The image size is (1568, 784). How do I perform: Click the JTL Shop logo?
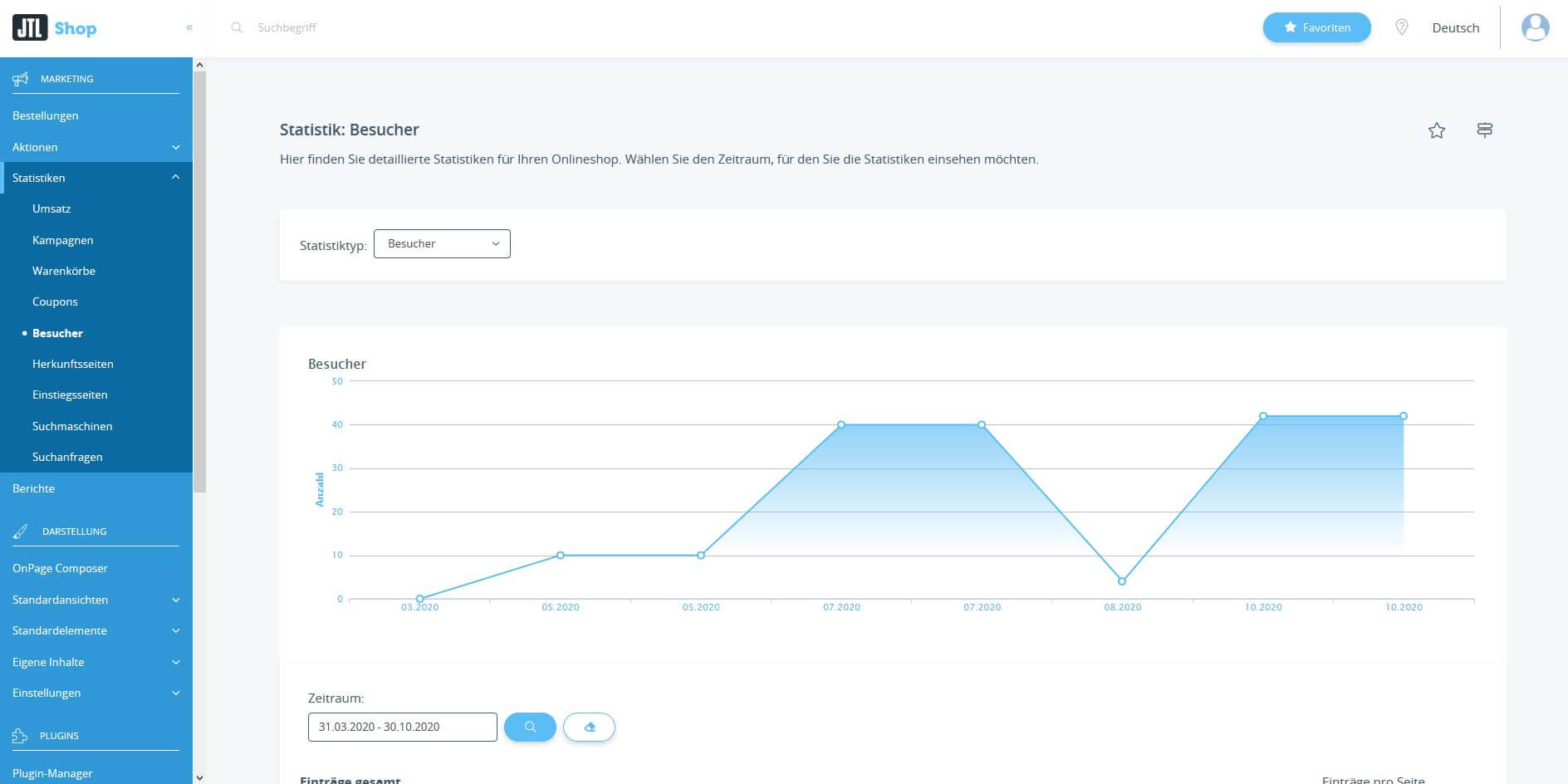tap(55, 28)
